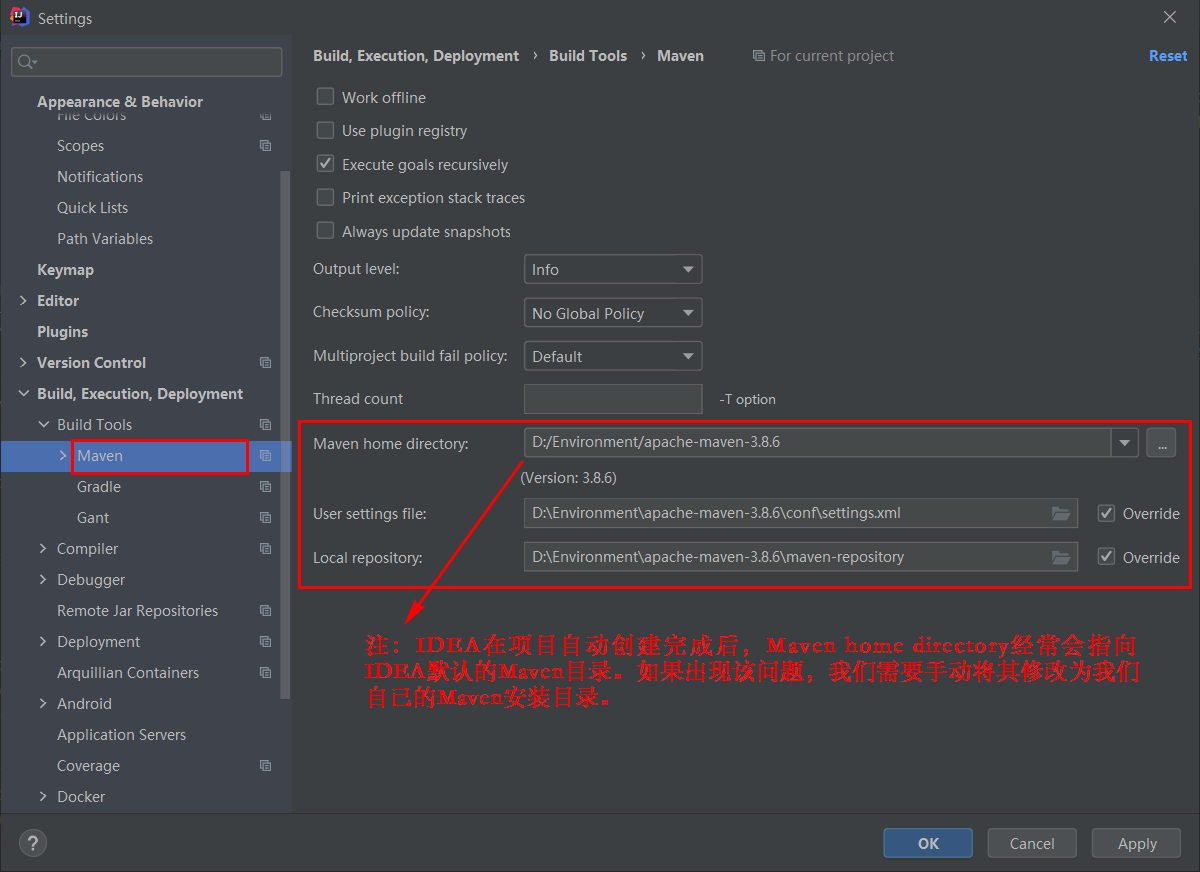Image resolution: width=1200 pixels, height=872 pixels.
Task: Open the Plugins settings page
Action: tap(62, 332)
